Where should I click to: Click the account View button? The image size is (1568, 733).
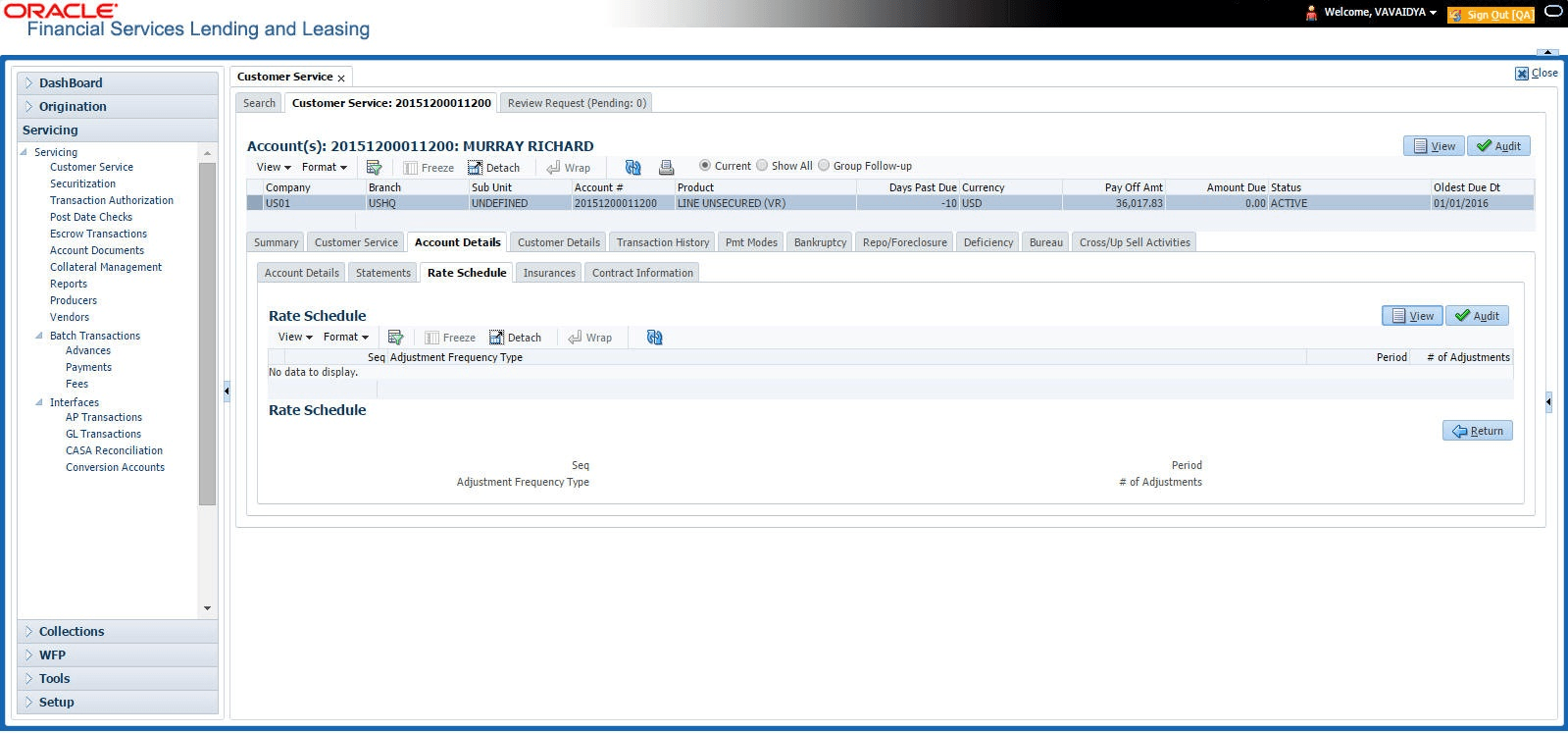coord(1434,146)
